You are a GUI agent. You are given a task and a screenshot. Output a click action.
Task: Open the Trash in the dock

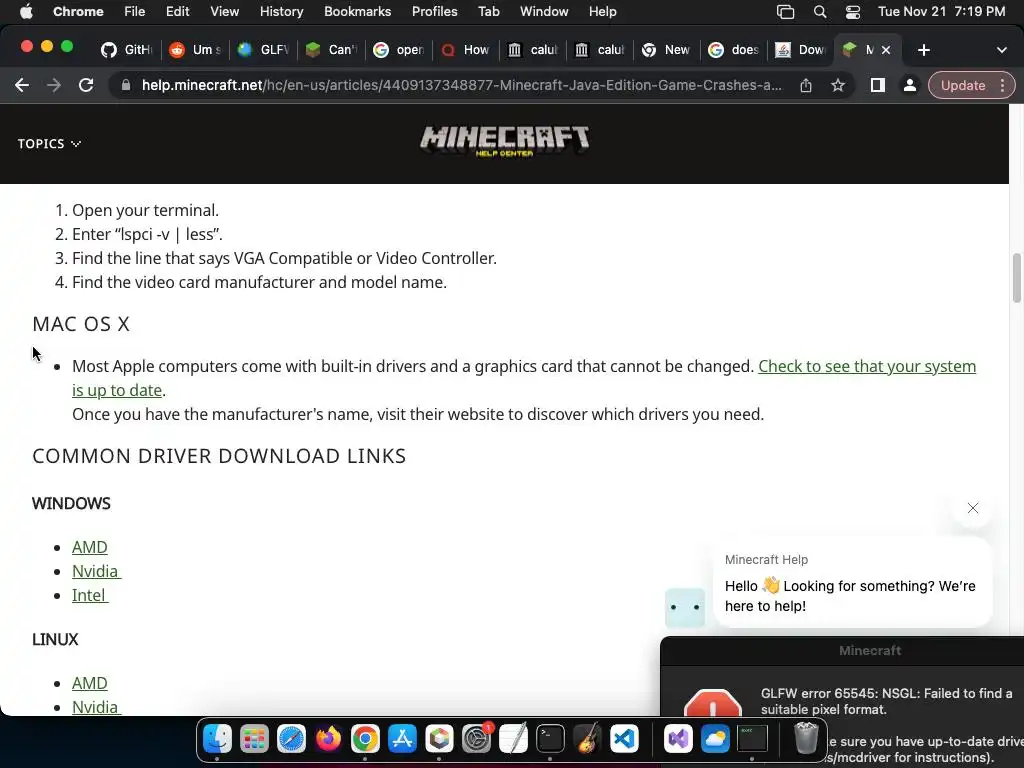806,739
